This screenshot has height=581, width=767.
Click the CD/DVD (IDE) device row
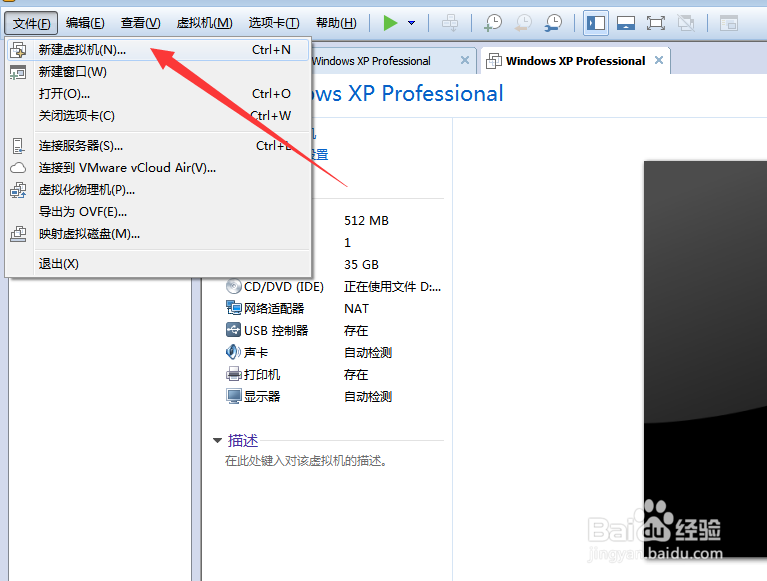point(334,287)
